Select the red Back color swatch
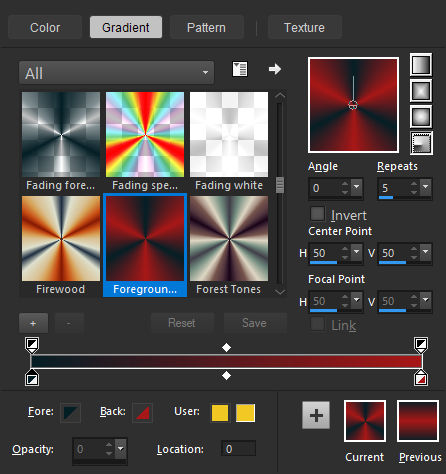Screen dimensions: 446x474 (143, 413)
